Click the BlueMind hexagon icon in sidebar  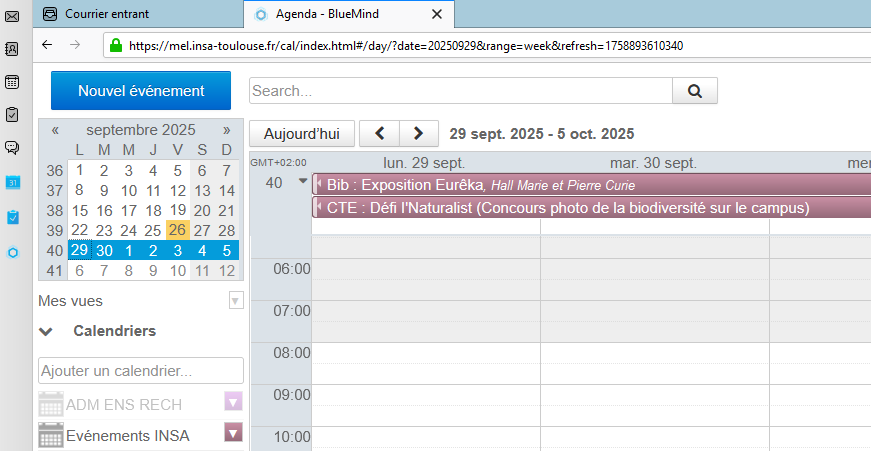point(12,252)
